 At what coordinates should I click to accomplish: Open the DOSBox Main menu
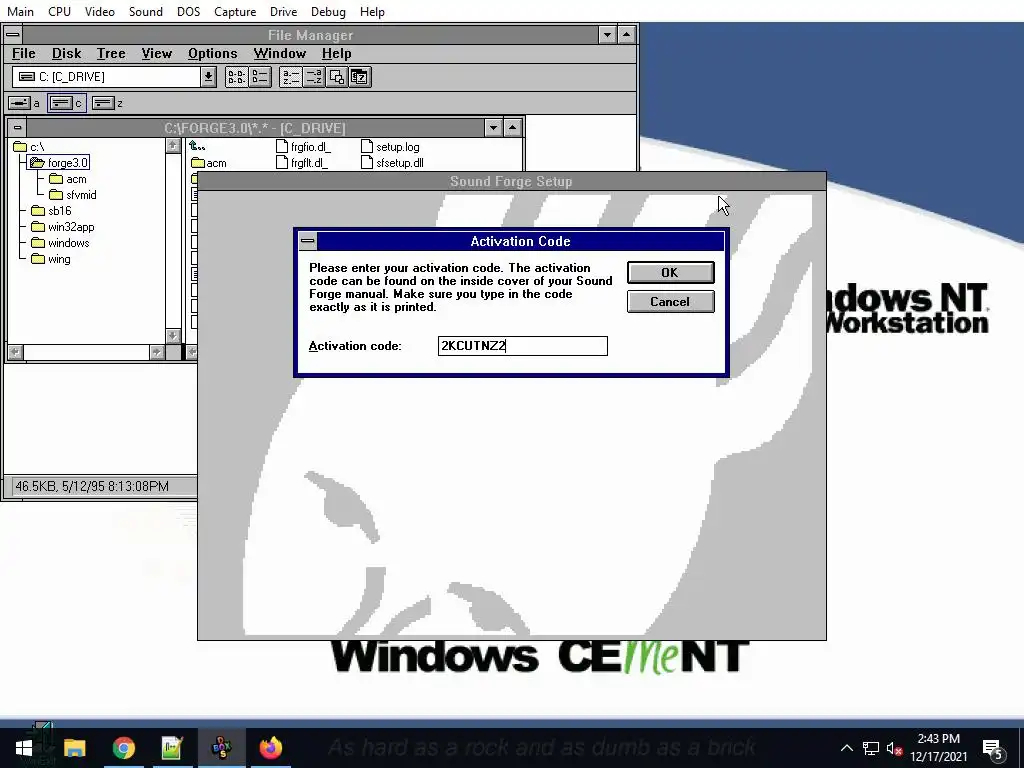[20, 12]
